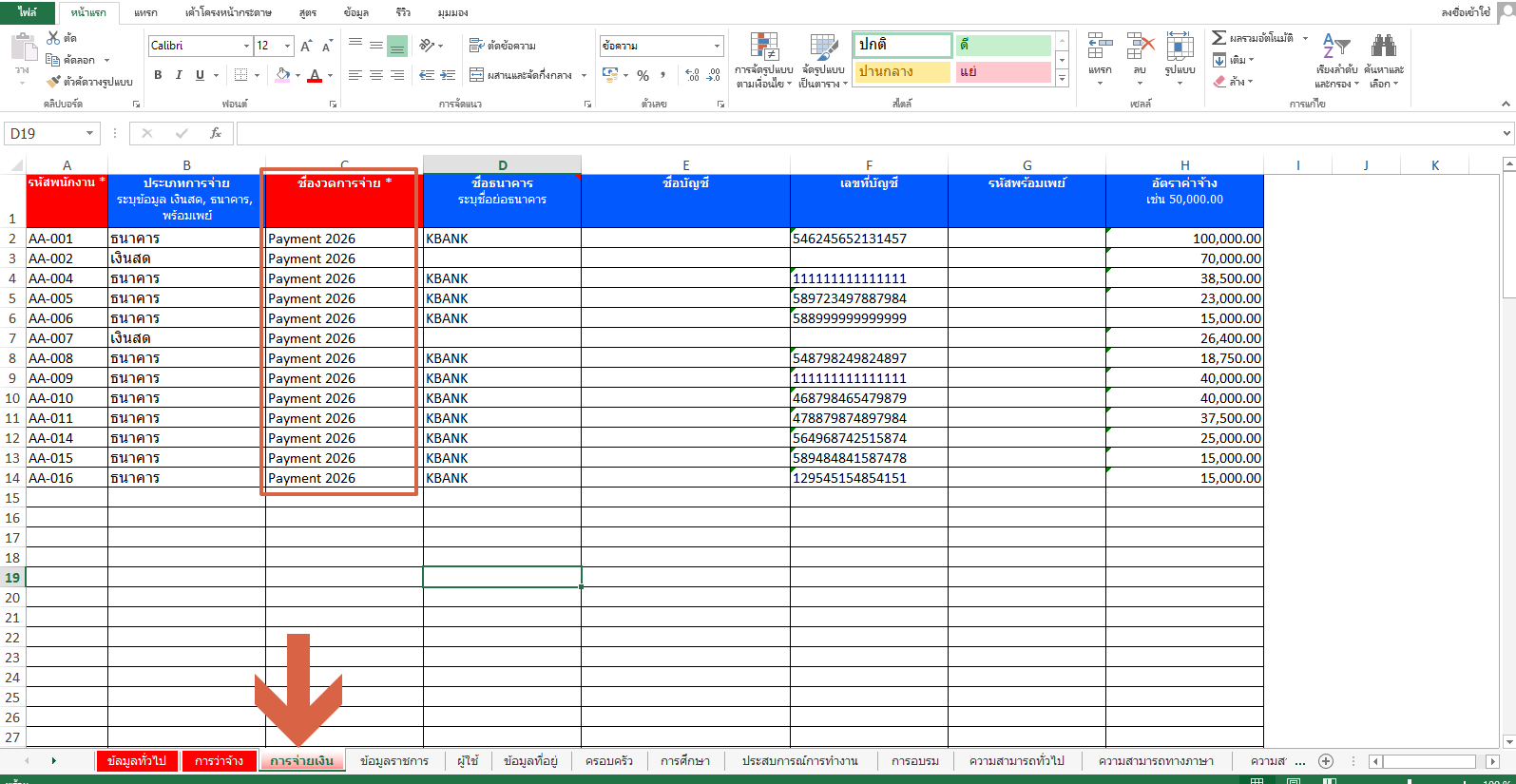This screenshot has width=1516, height=784.
Task: Open Find and Select binoculars
Action: coord(1383,61)
